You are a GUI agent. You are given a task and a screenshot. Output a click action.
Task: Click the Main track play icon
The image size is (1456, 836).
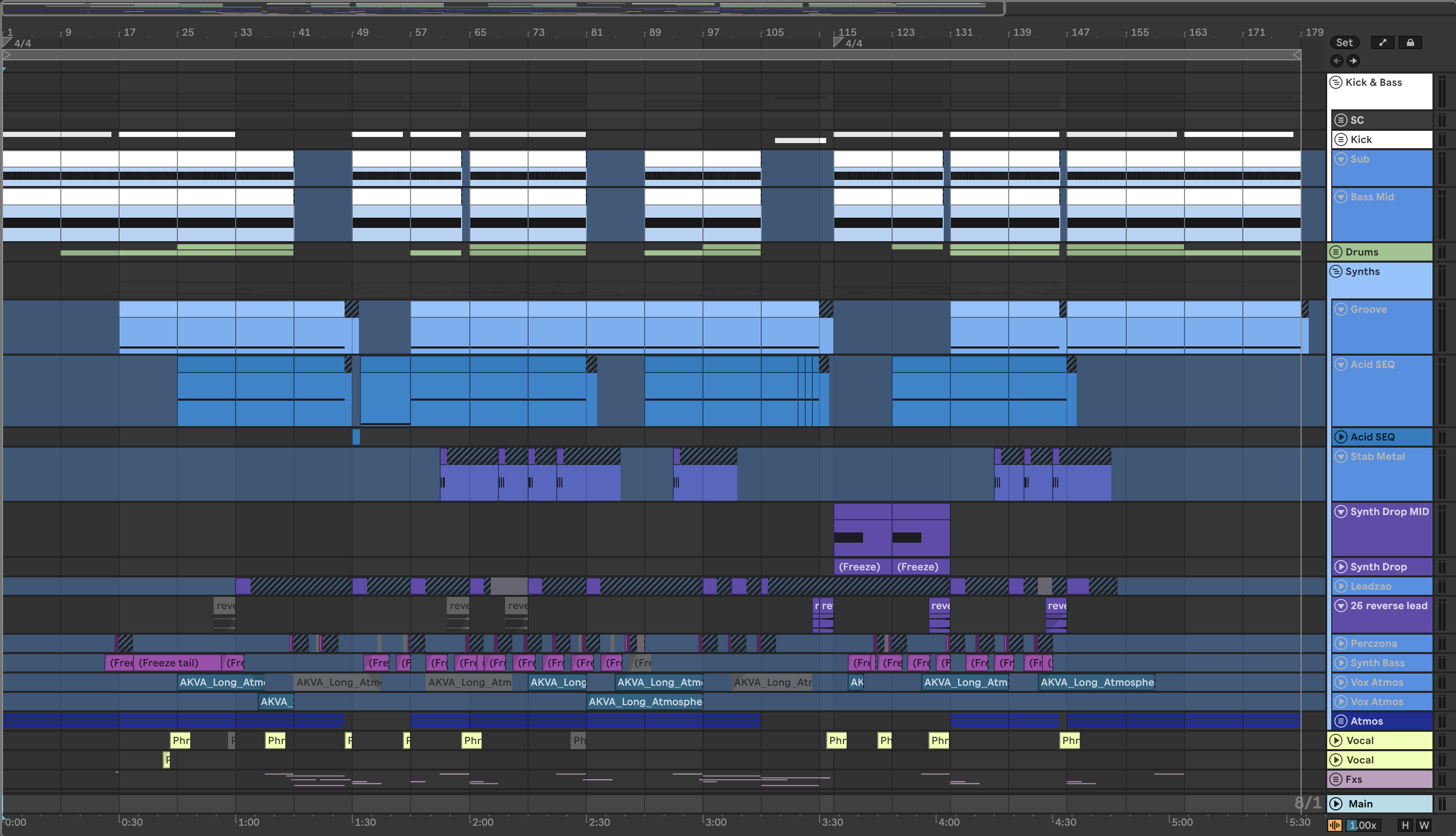coord(1336,804)
